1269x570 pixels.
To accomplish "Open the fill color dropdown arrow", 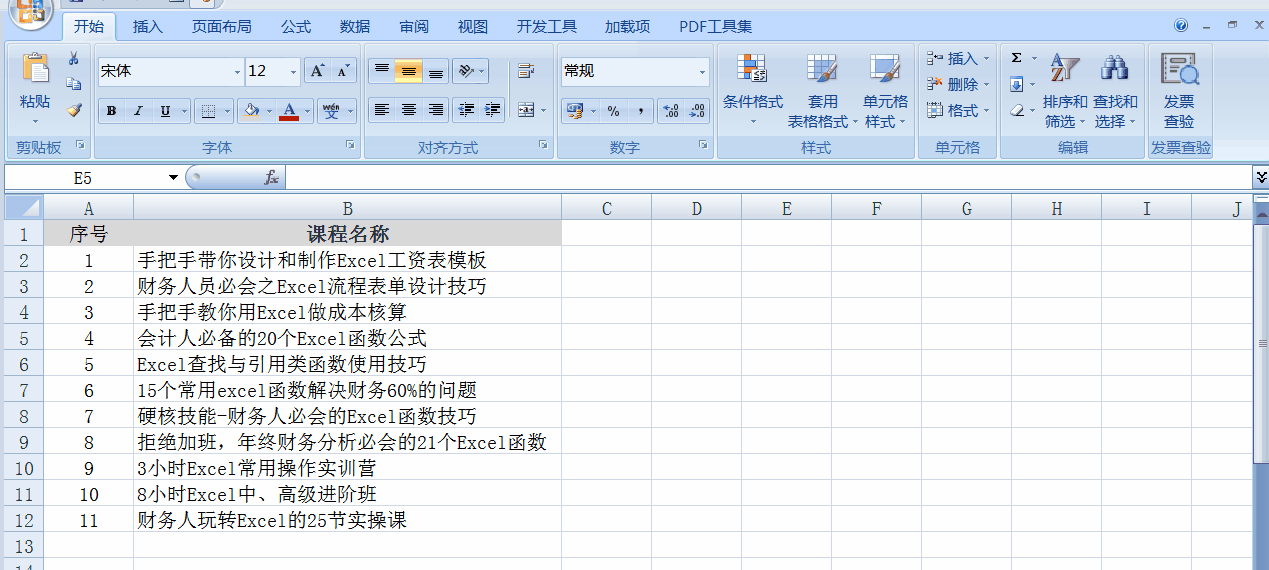I will tap(269, 111).
